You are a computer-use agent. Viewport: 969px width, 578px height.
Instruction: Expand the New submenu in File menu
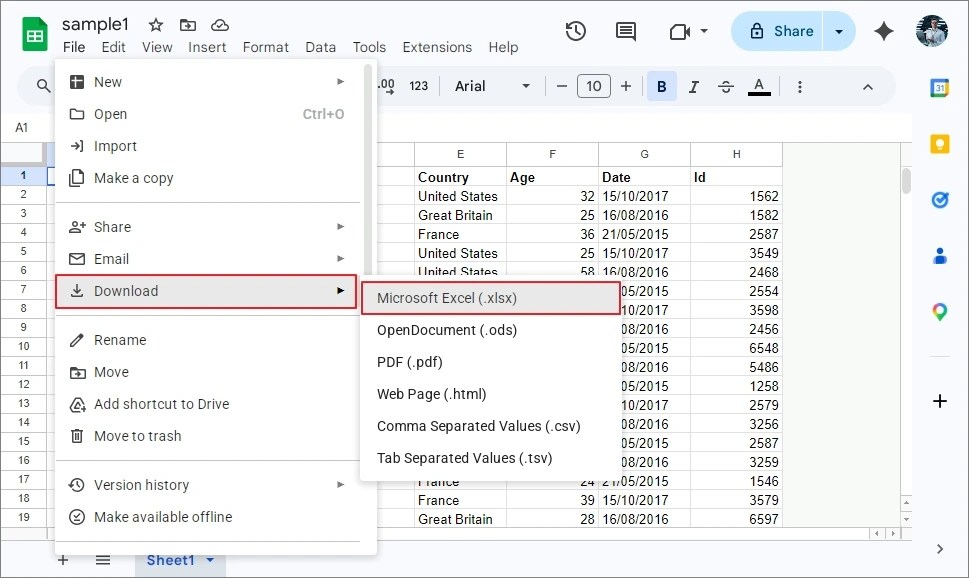207,82
